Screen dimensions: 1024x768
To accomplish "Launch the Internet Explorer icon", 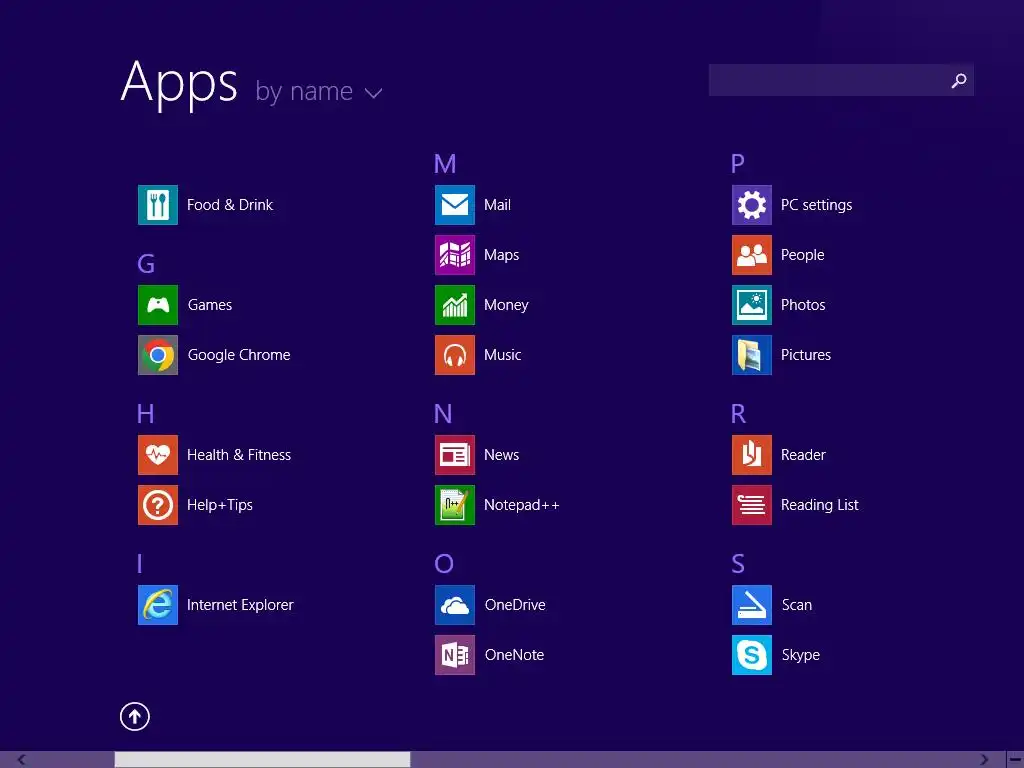I will click(x=157, y=605).
